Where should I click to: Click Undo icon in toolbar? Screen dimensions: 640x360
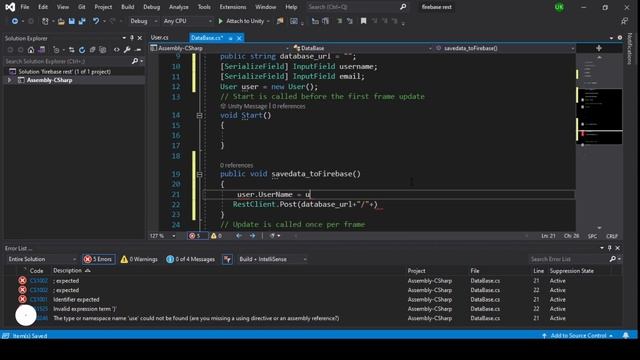point(96,21)
